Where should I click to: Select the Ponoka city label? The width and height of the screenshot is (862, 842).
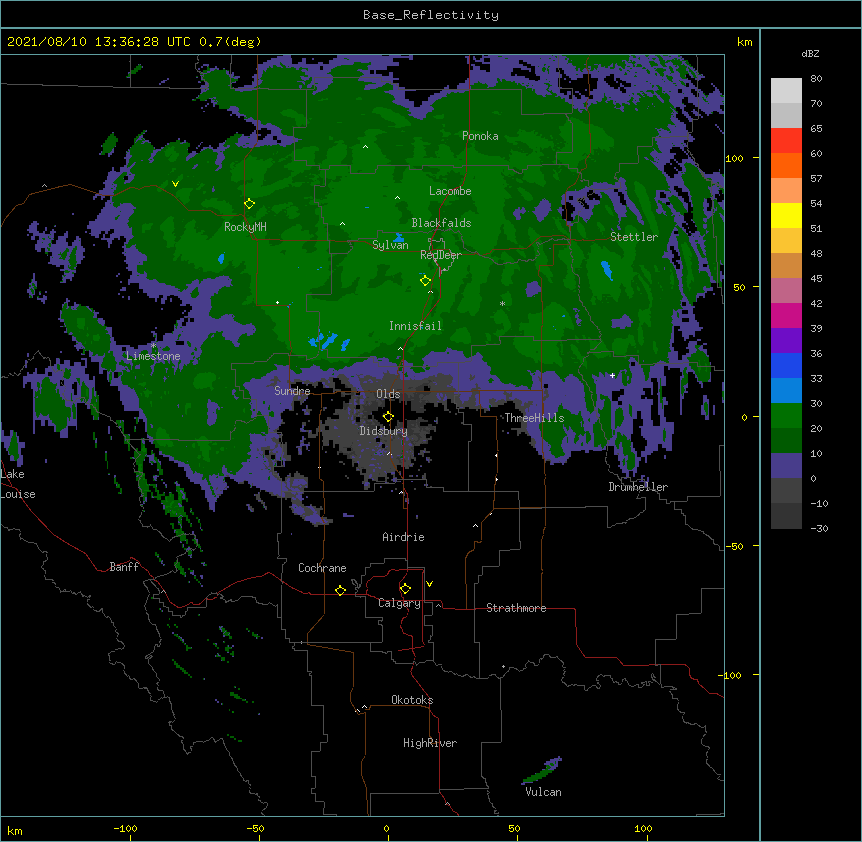point(480,136)
